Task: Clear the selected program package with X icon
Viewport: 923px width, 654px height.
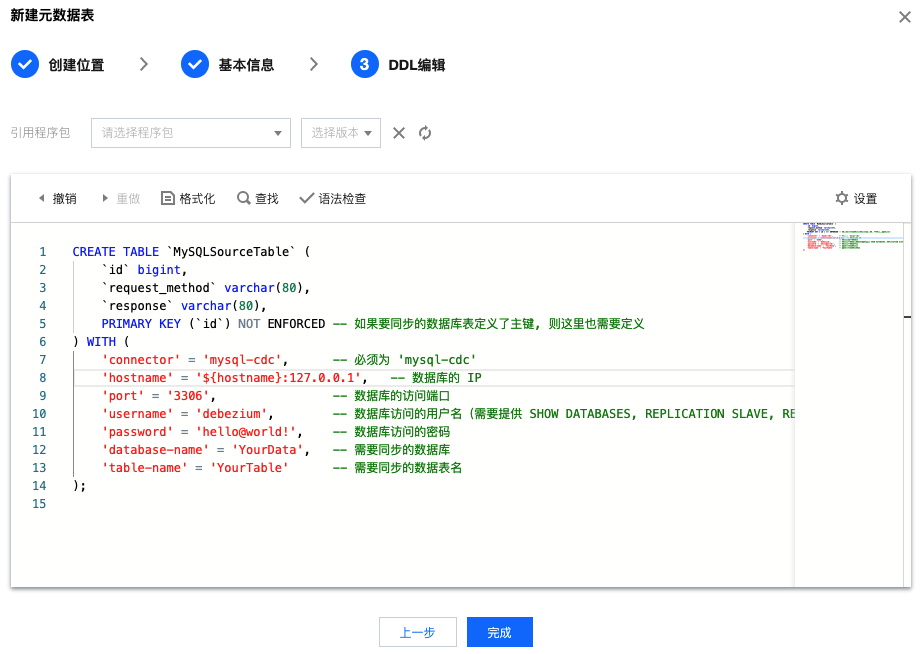Action: pos(399,133)
